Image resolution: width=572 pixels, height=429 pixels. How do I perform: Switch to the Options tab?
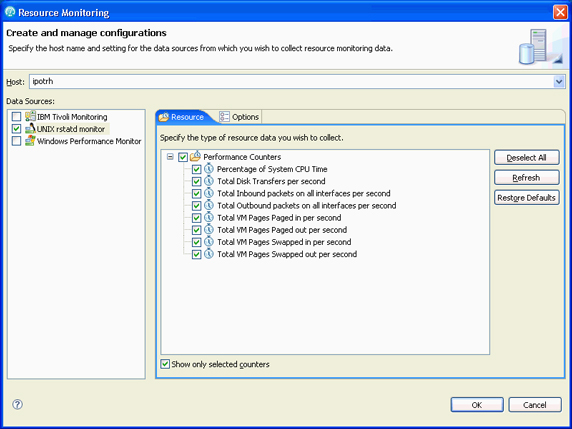click(239, 117)
